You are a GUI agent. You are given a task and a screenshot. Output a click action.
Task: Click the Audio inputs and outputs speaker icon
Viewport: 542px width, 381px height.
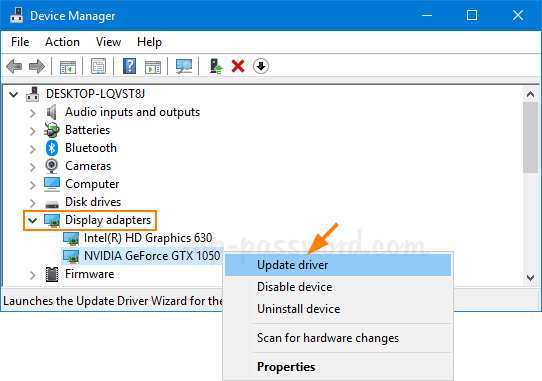tap(52, 112)
